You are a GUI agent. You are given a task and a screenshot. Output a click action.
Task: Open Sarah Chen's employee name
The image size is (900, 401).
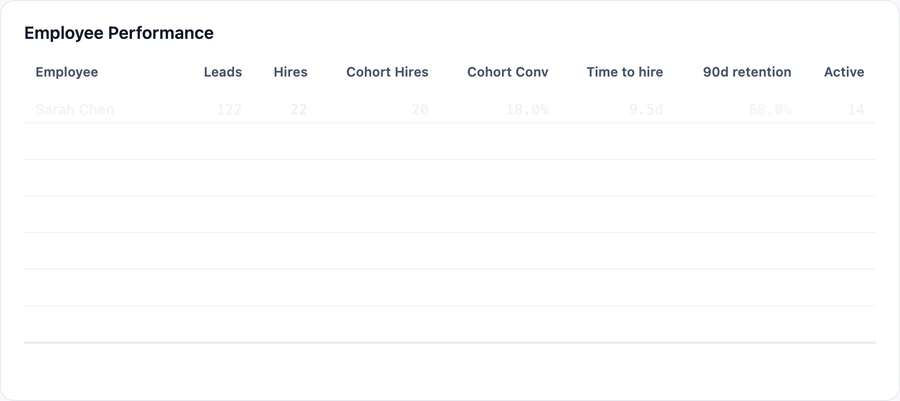coord(75,110)
